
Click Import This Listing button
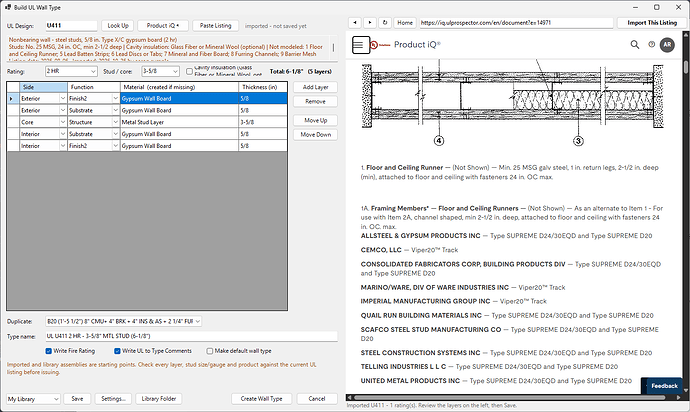tap(652, 22)
